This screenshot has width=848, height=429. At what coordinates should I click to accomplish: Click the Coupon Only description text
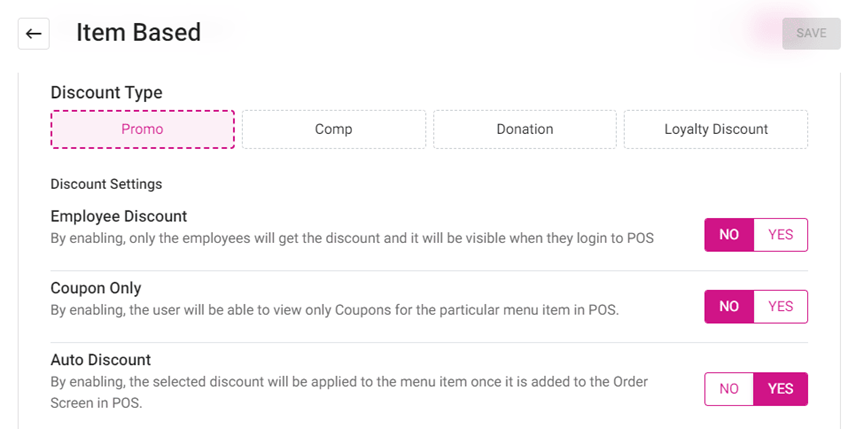[x=335, y=310]
